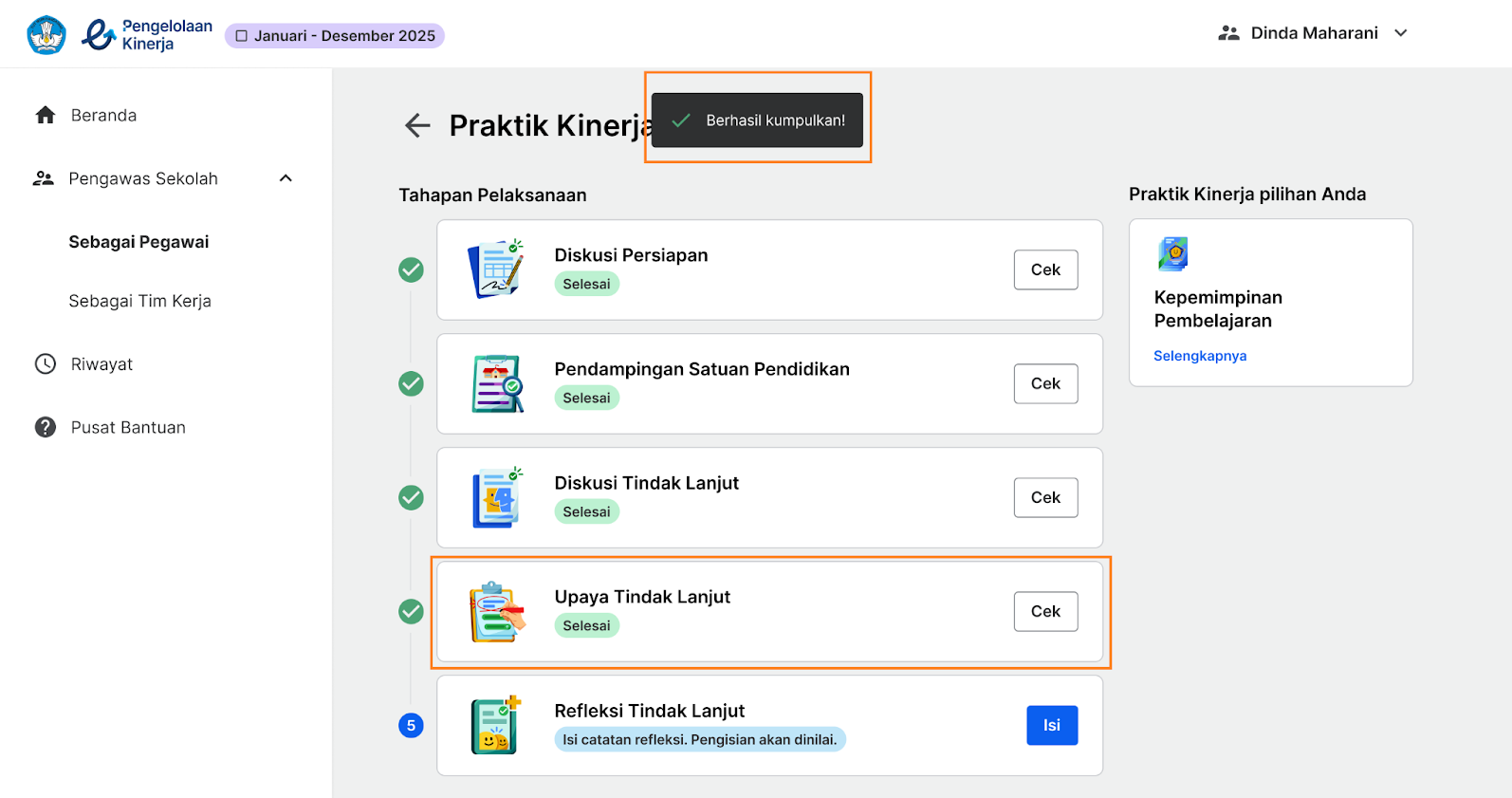Click Cek on Diskusi Persiapan

coord(1045,269)
